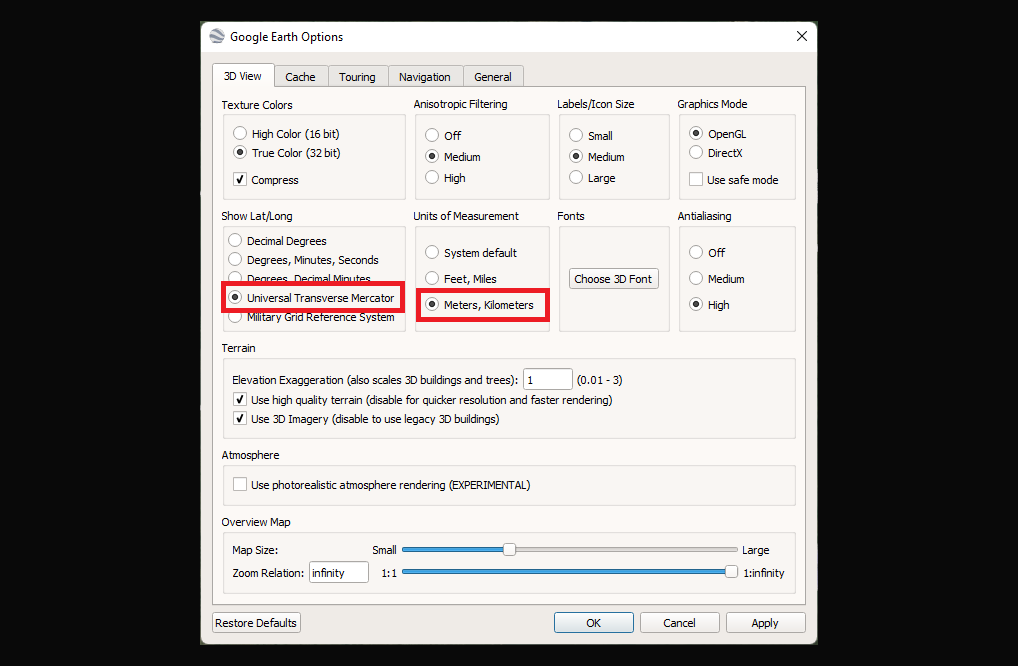
Task: Toggle Use high quality terrain checkbox
Action: click(x=240, y=399)
